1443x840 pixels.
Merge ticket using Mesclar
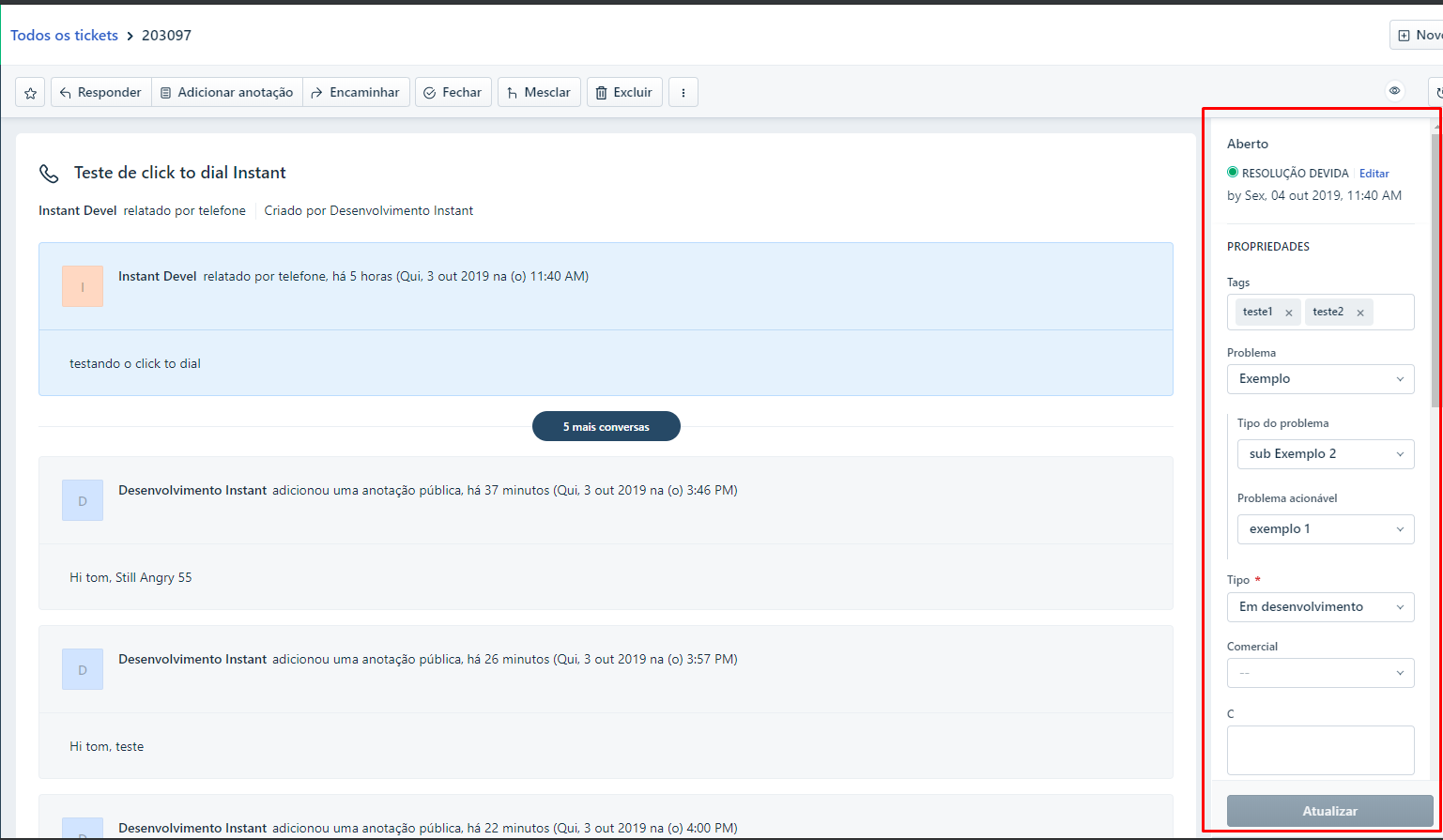(539, 92)
